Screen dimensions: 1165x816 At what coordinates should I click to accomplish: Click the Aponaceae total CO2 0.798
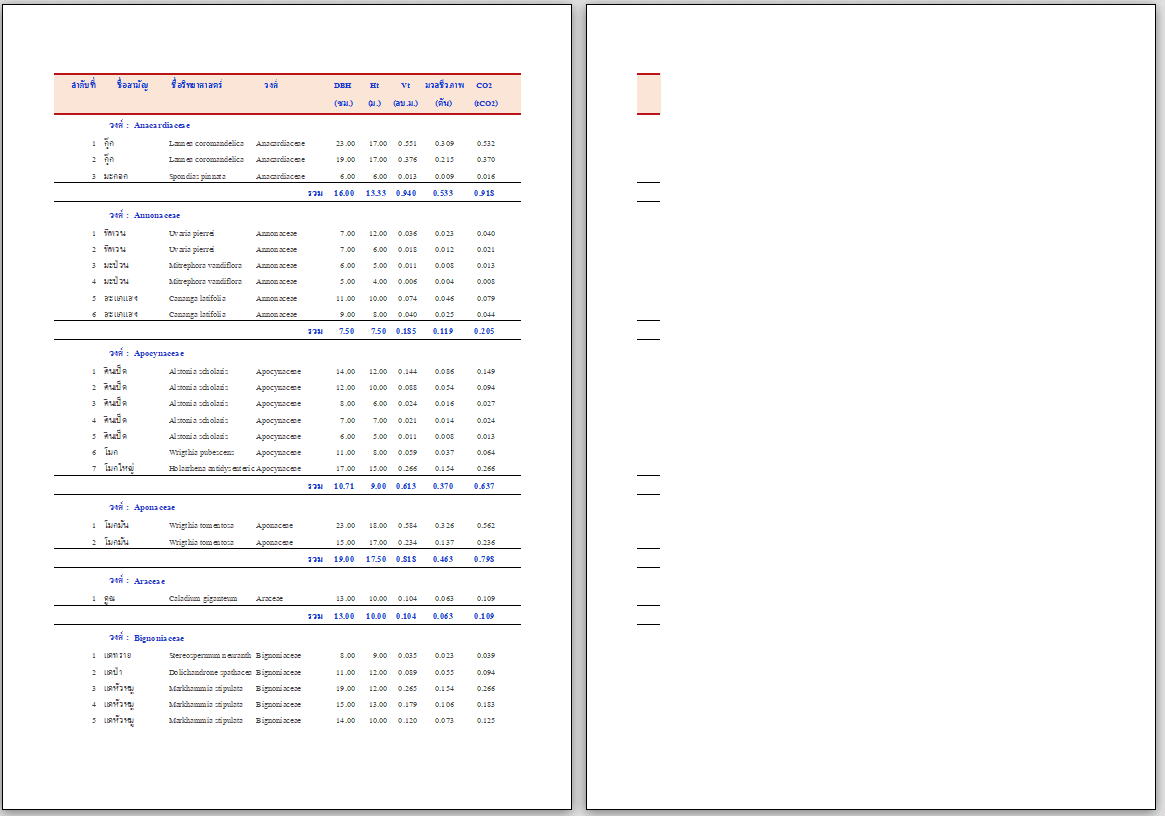[x=484, y=560]
